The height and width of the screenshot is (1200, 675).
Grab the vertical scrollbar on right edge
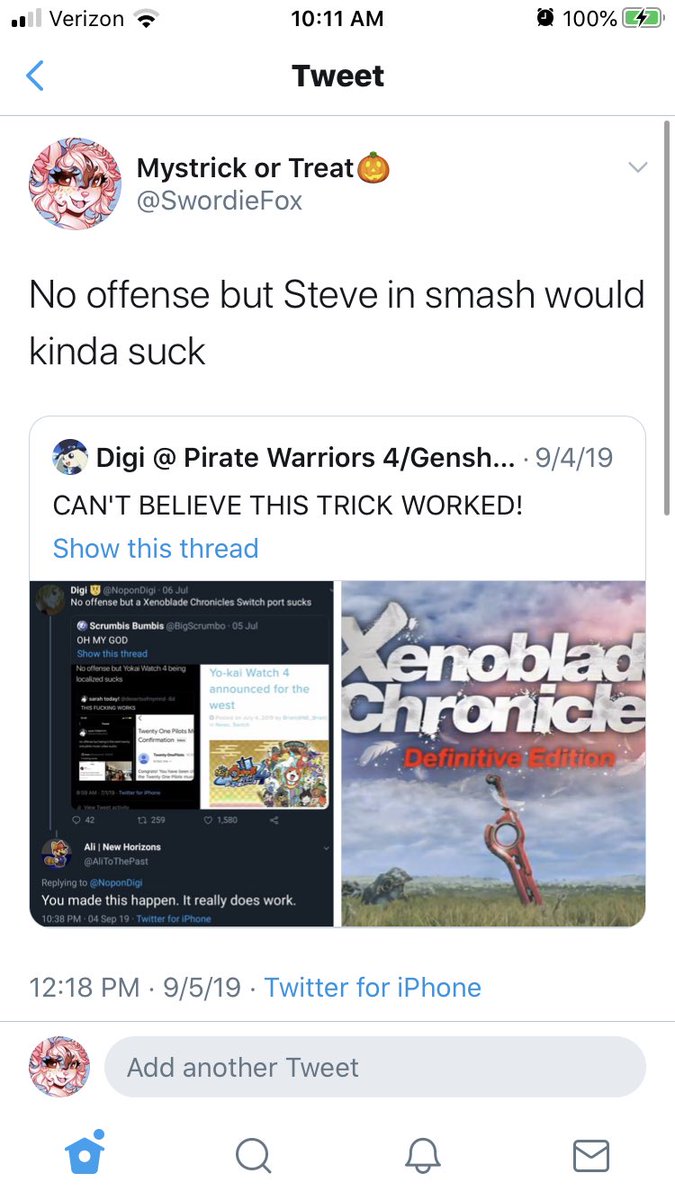click(x=669, y=318)
